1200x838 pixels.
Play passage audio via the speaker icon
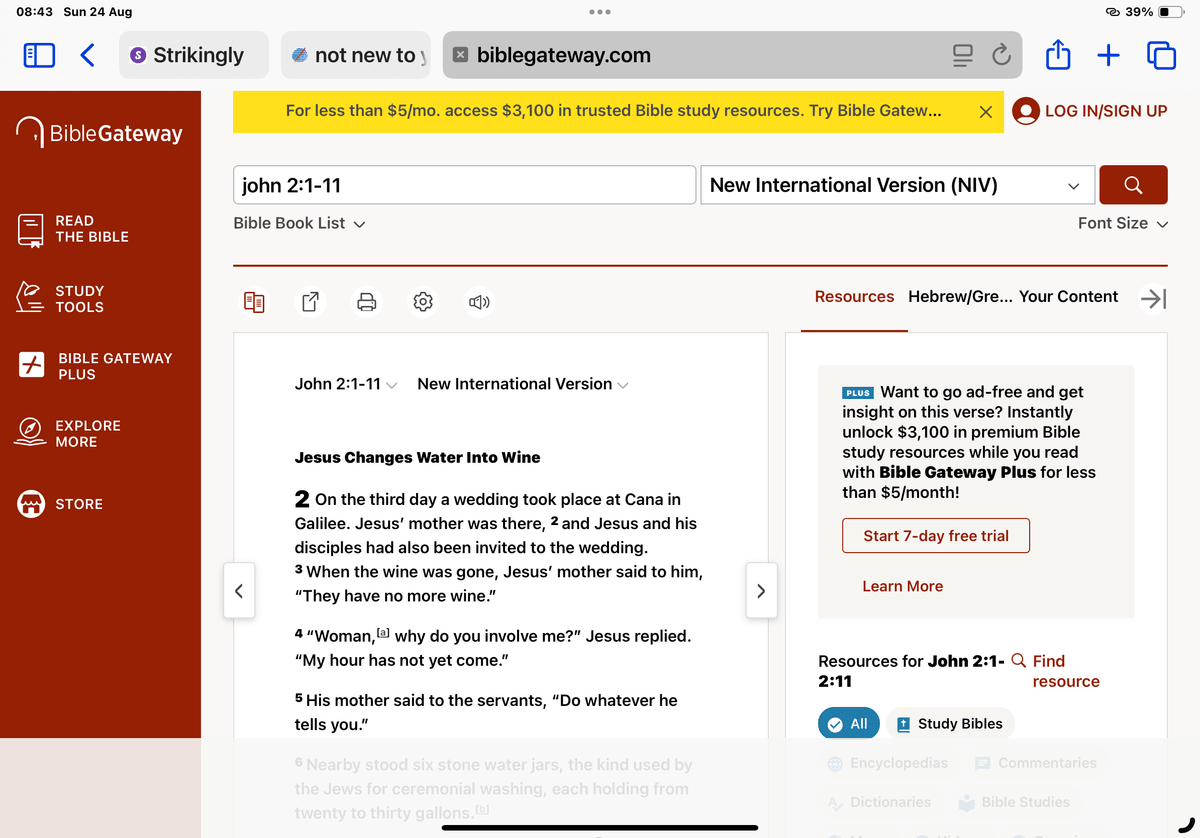click(x=480, y=301)
